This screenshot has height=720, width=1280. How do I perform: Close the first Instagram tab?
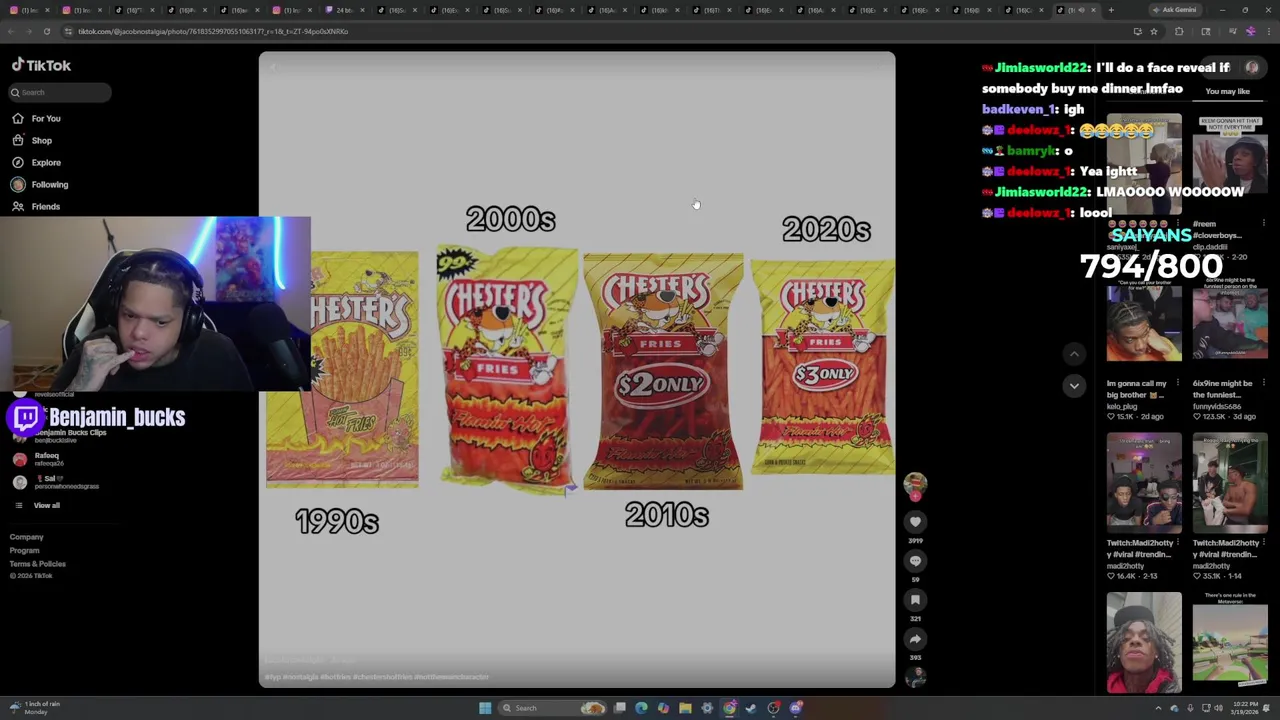point(48,10)
